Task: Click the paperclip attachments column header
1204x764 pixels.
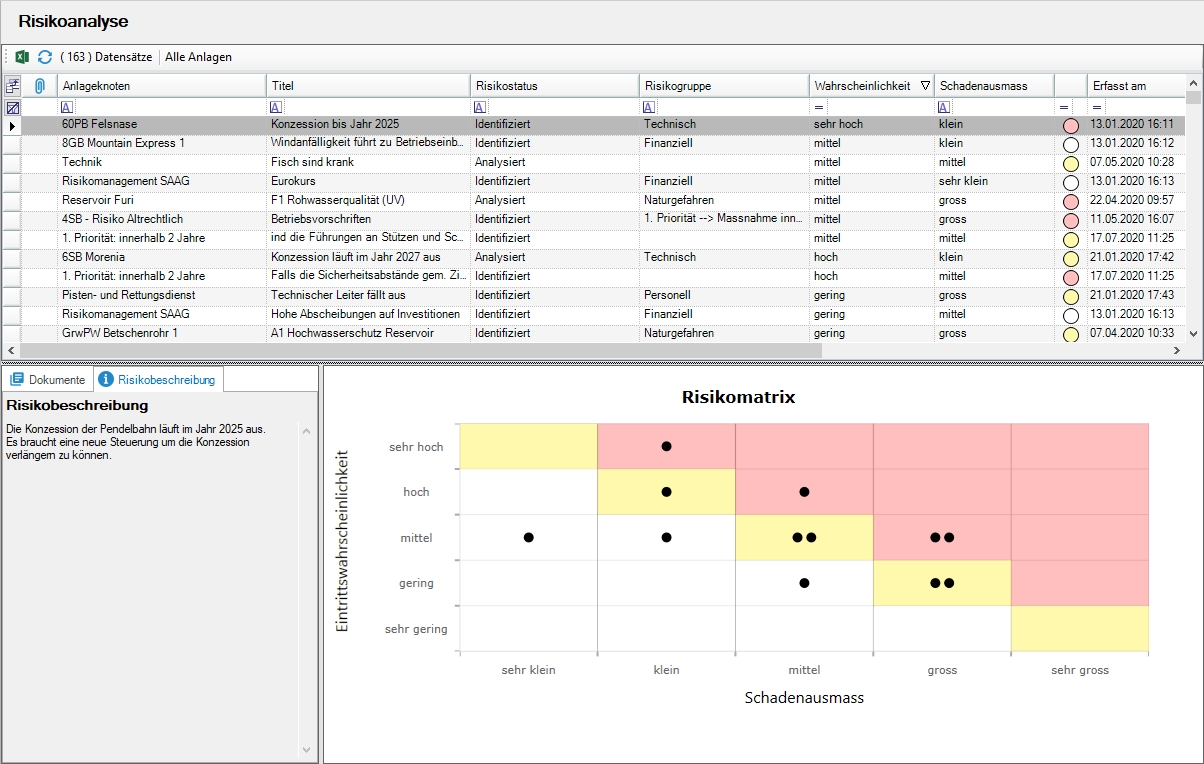Action: click(40, 86)
